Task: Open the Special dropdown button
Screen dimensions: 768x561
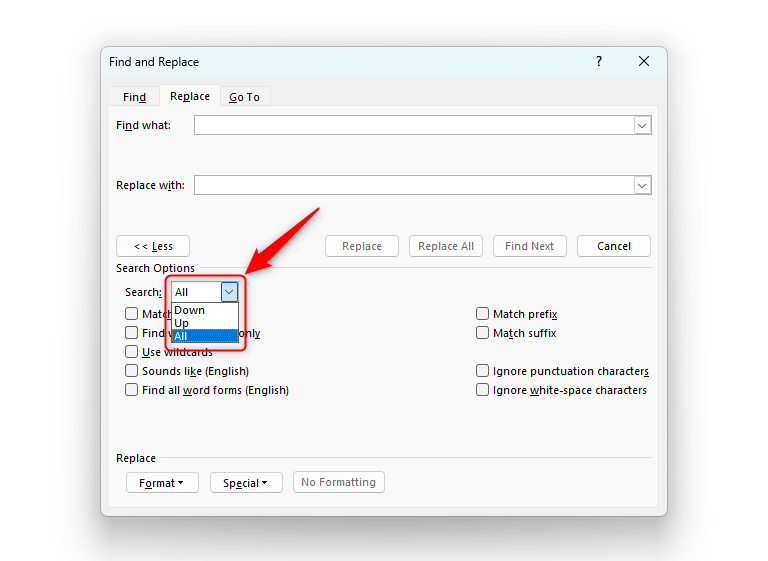Action: tap(246, 483)
